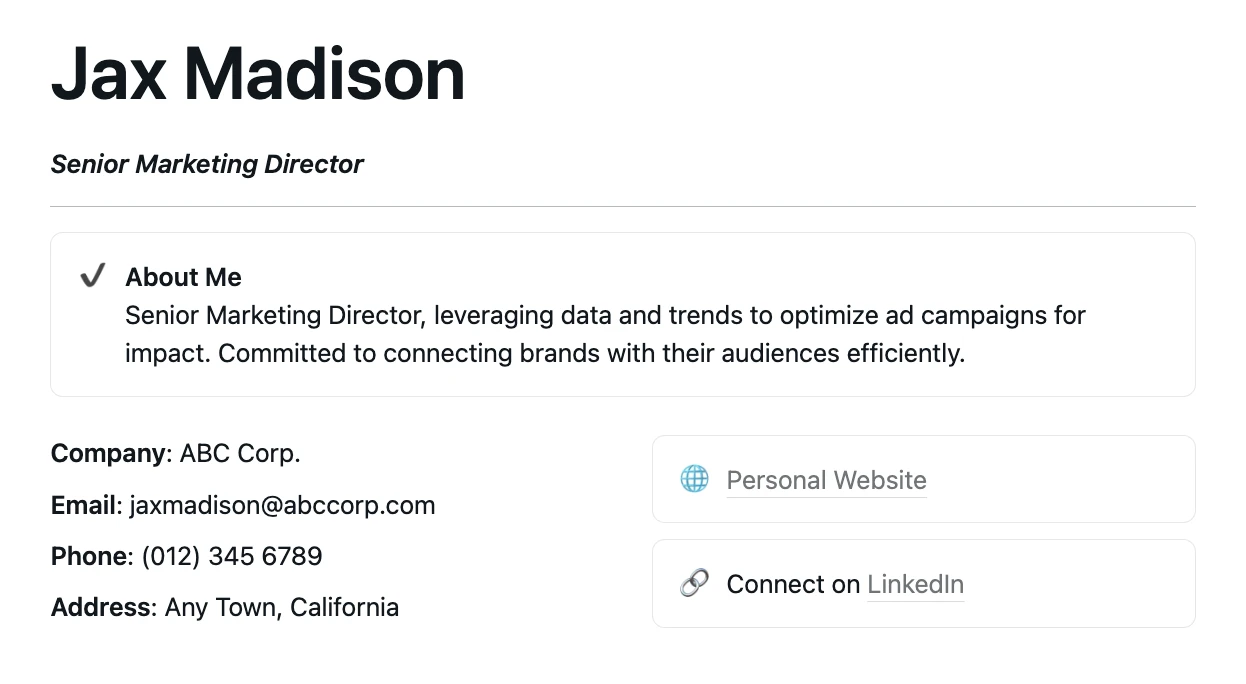
Task: Open the Personal Website link
Action: 826,480
